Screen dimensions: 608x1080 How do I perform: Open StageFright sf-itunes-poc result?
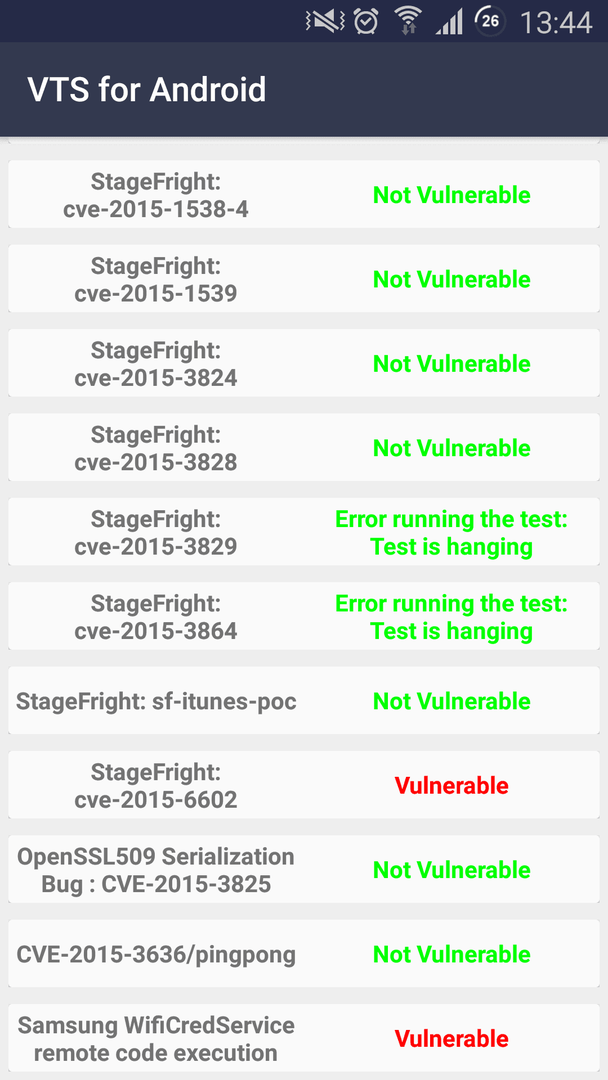click(x=304, y=700)
